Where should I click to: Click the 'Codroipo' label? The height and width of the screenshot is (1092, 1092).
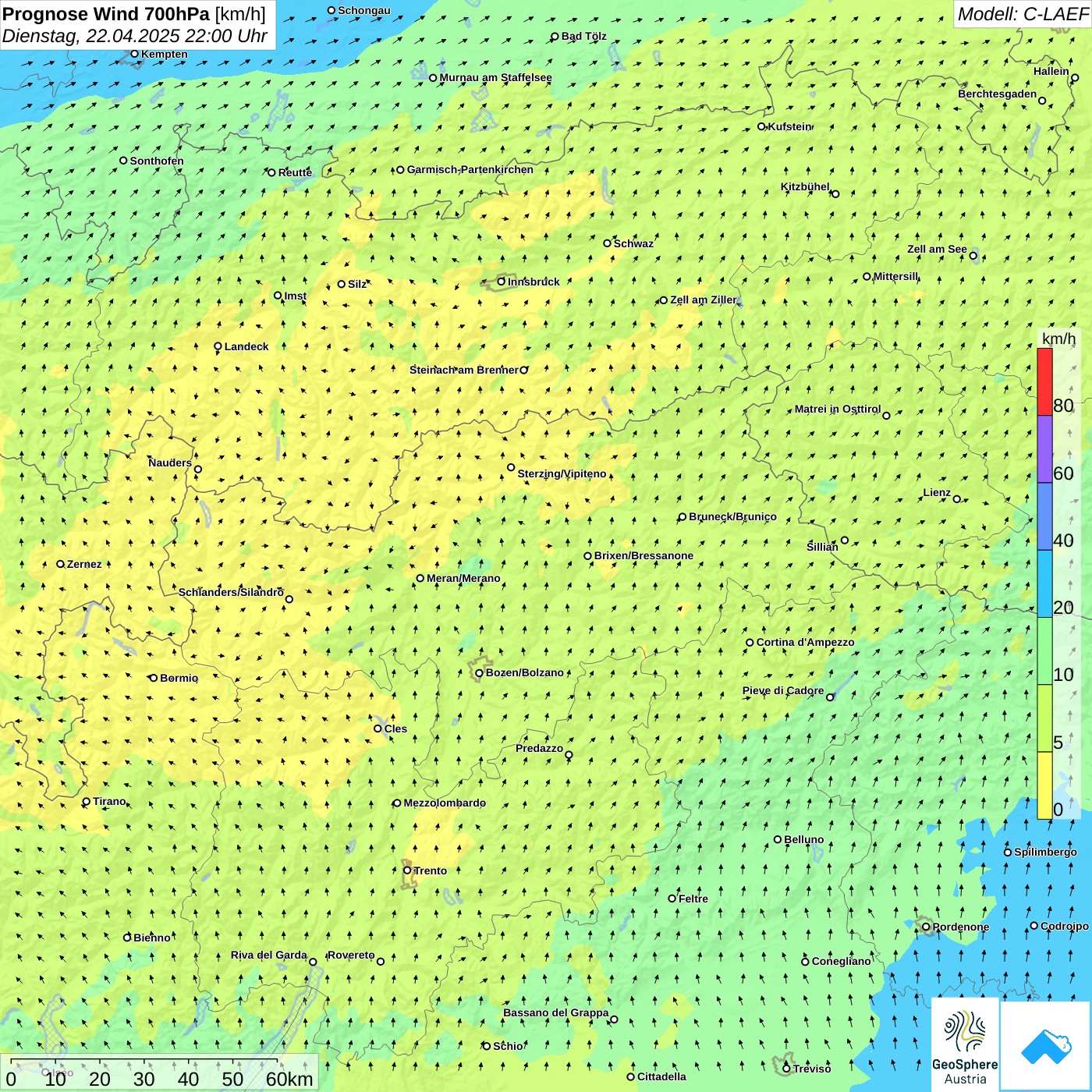(x=1064, y=926)
